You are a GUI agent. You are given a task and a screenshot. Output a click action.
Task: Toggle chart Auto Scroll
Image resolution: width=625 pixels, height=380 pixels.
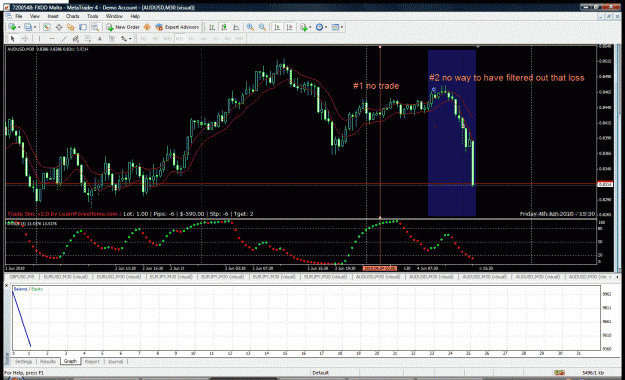(x=277, y=27)
